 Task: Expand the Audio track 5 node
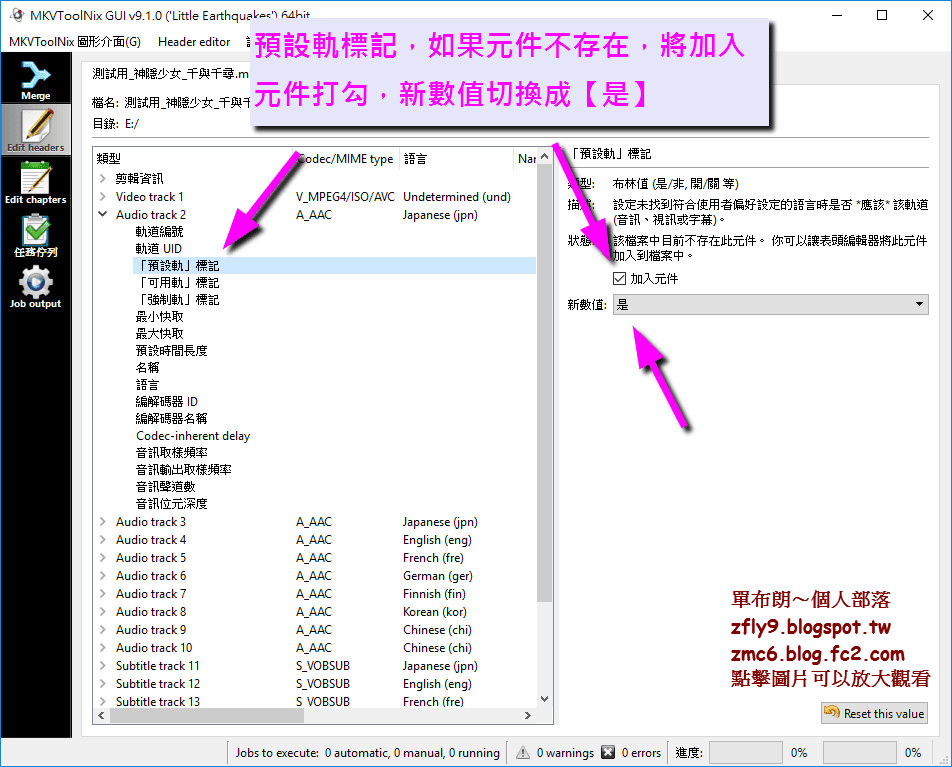103,557
